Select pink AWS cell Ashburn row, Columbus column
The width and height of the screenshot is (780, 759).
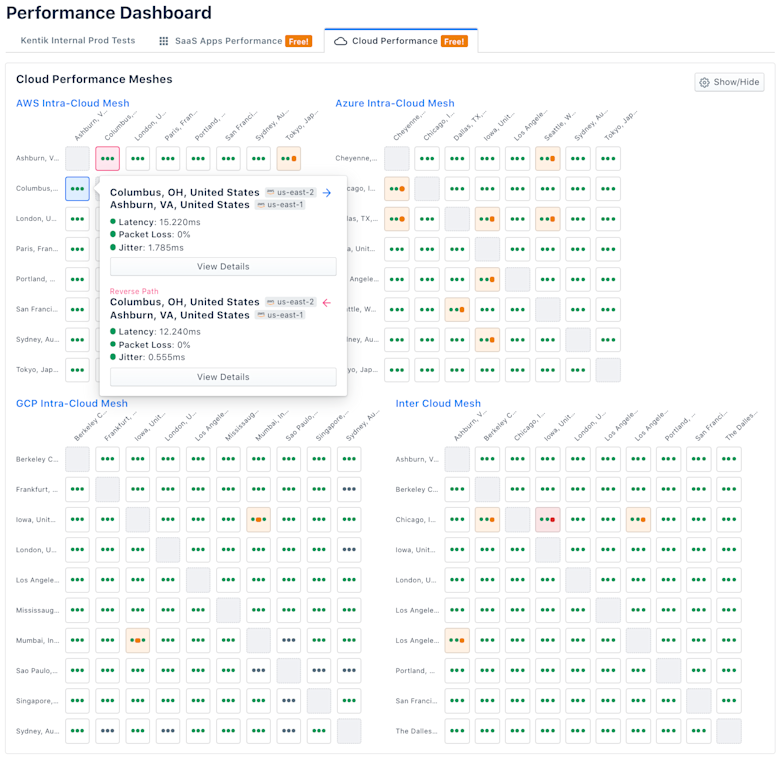[x=107, y=159]
